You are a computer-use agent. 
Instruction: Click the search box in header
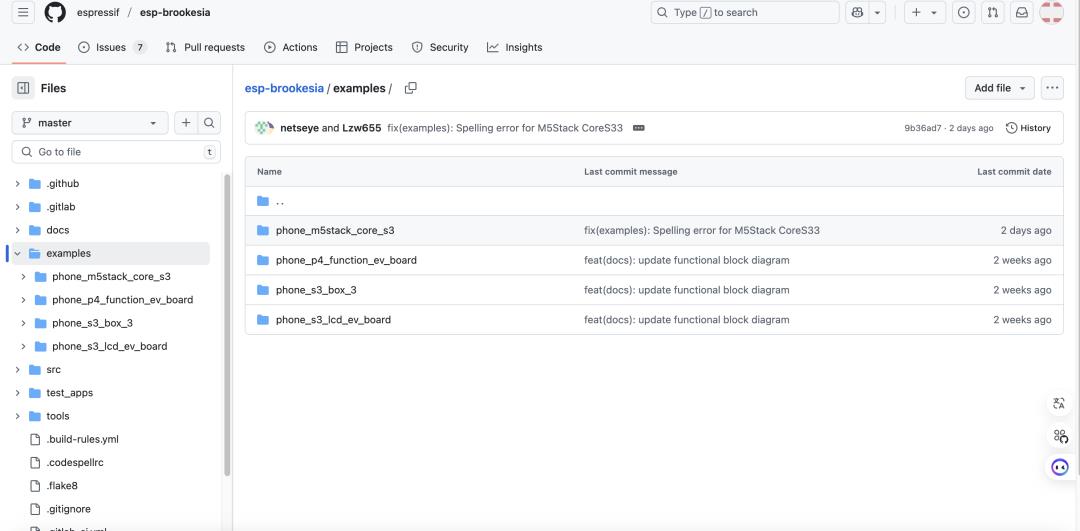pos(745,12)
